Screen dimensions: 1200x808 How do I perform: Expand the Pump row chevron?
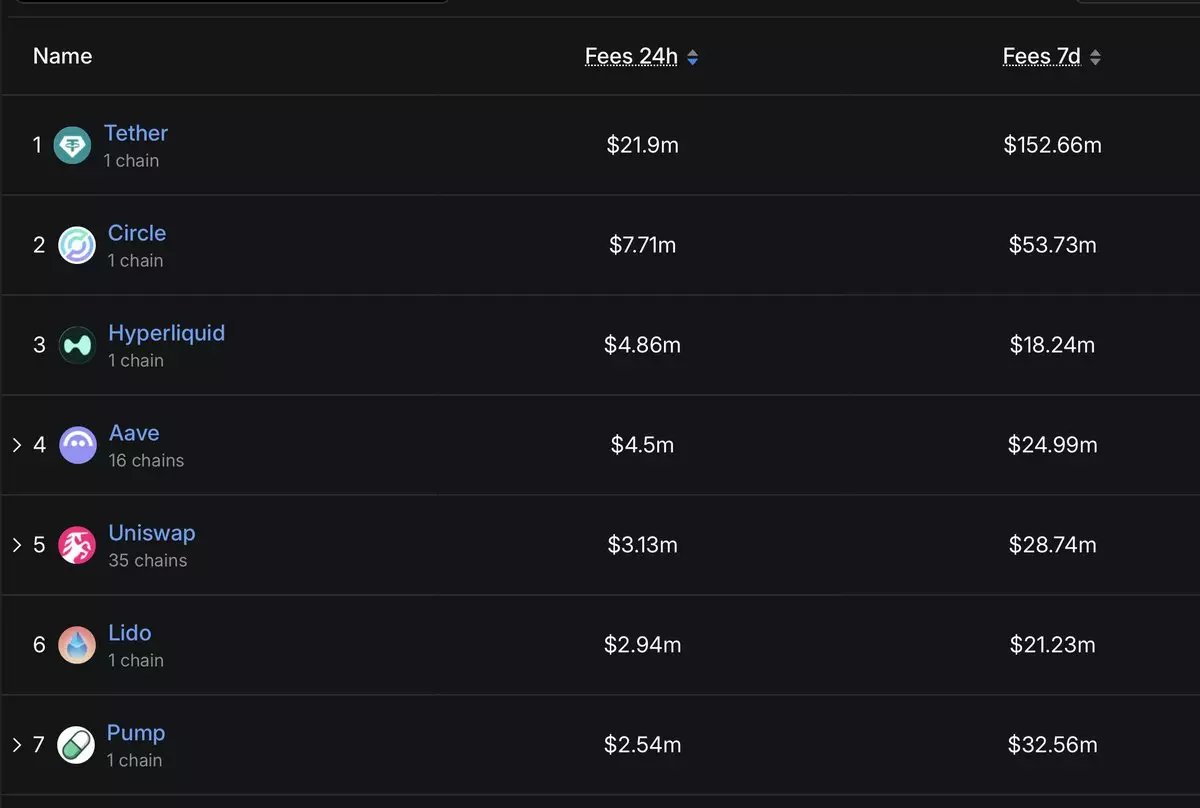[x=17, y=745]
